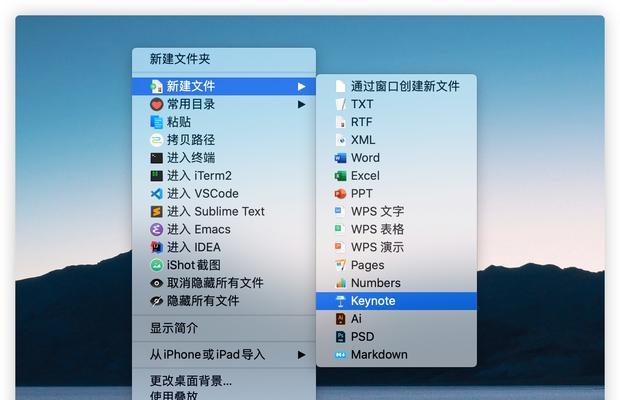Click the Excel text label
The height and width of the screenshot is (400, 620).
(365, 176)
